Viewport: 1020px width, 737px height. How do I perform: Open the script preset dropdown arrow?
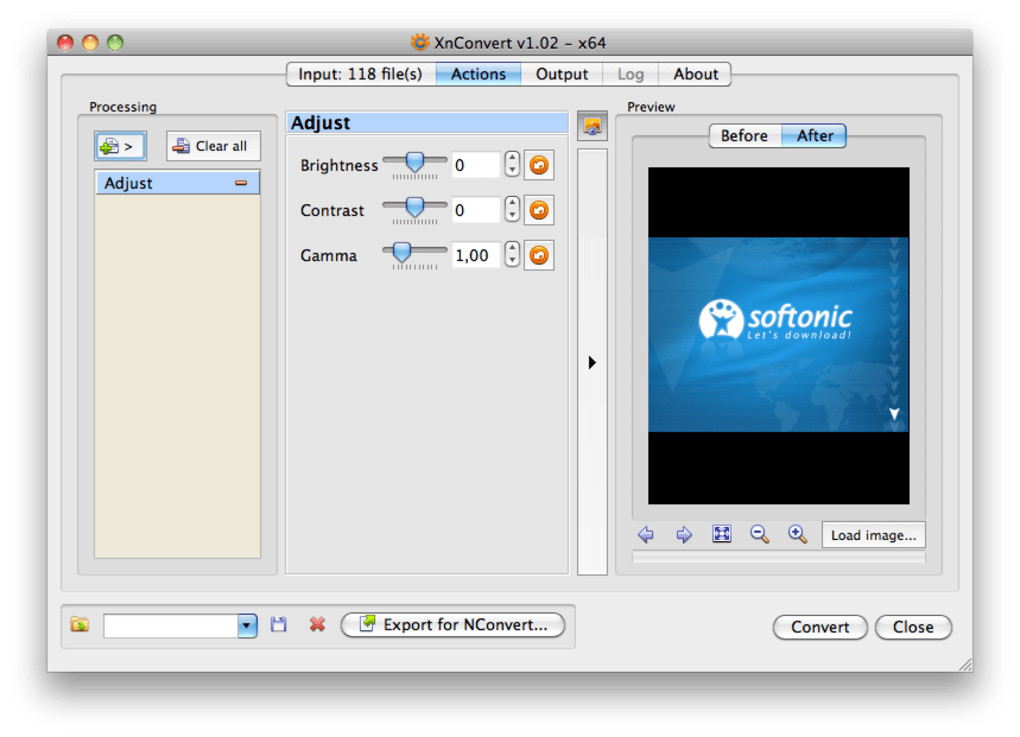click(x=247, y=626)
